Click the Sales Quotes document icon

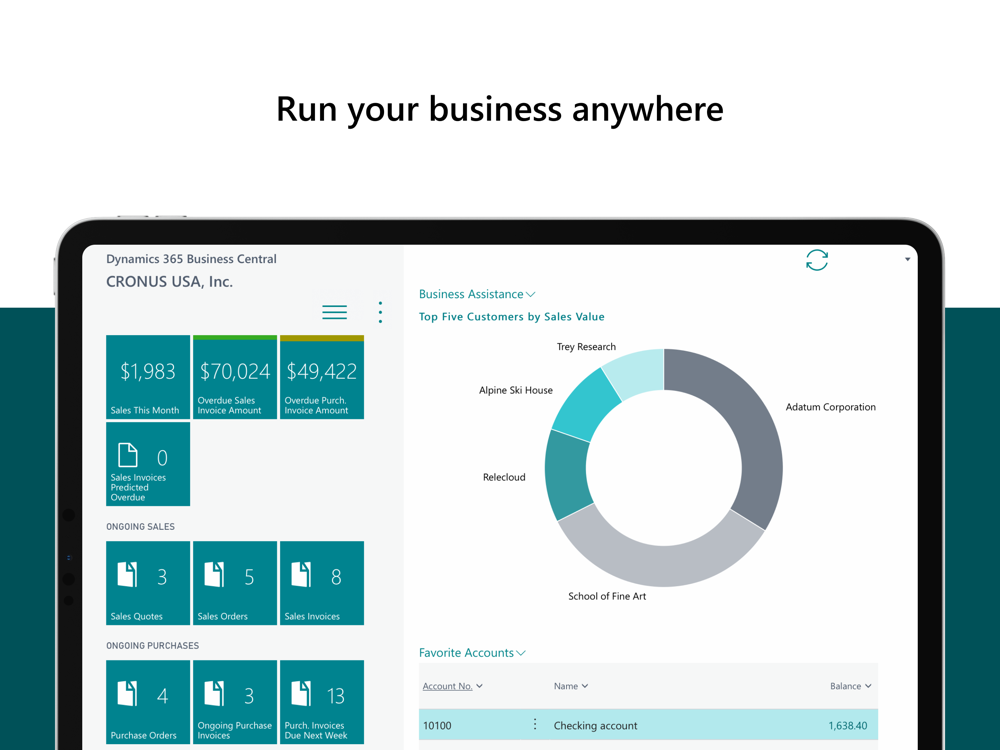[127, 574]
